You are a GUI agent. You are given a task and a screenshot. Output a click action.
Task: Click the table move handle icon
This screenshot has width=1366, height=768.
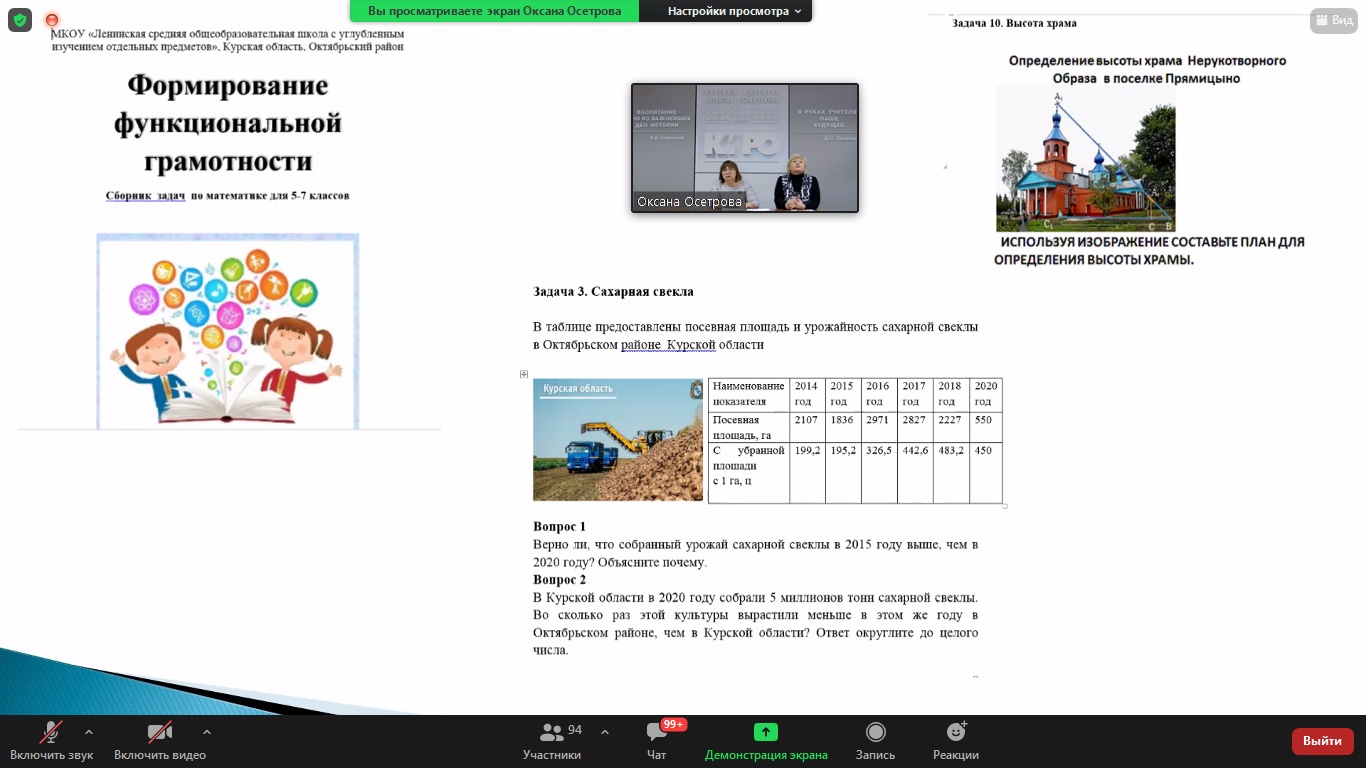coord(524,374)
